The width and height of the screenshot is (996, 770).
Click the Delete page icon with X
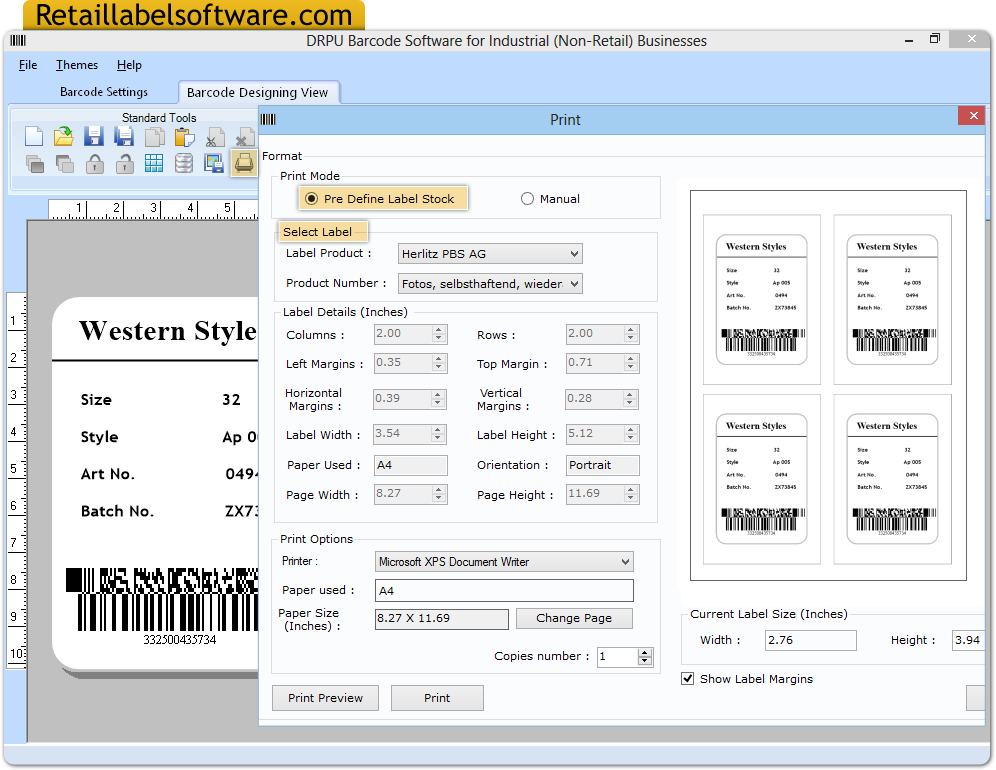click(244, 137)
